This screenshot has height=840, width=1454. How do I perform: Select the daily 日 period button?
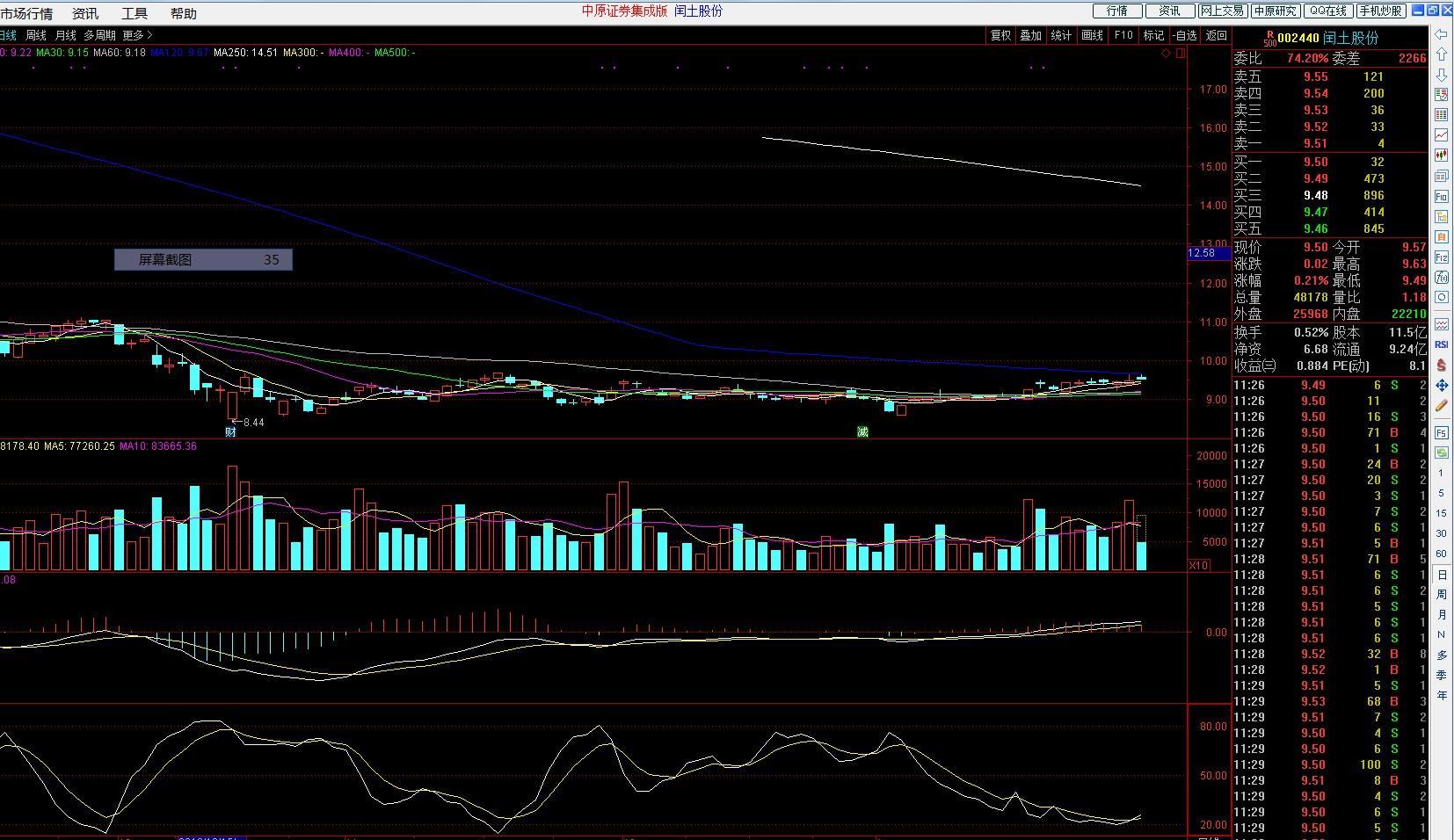(1442, 575)
